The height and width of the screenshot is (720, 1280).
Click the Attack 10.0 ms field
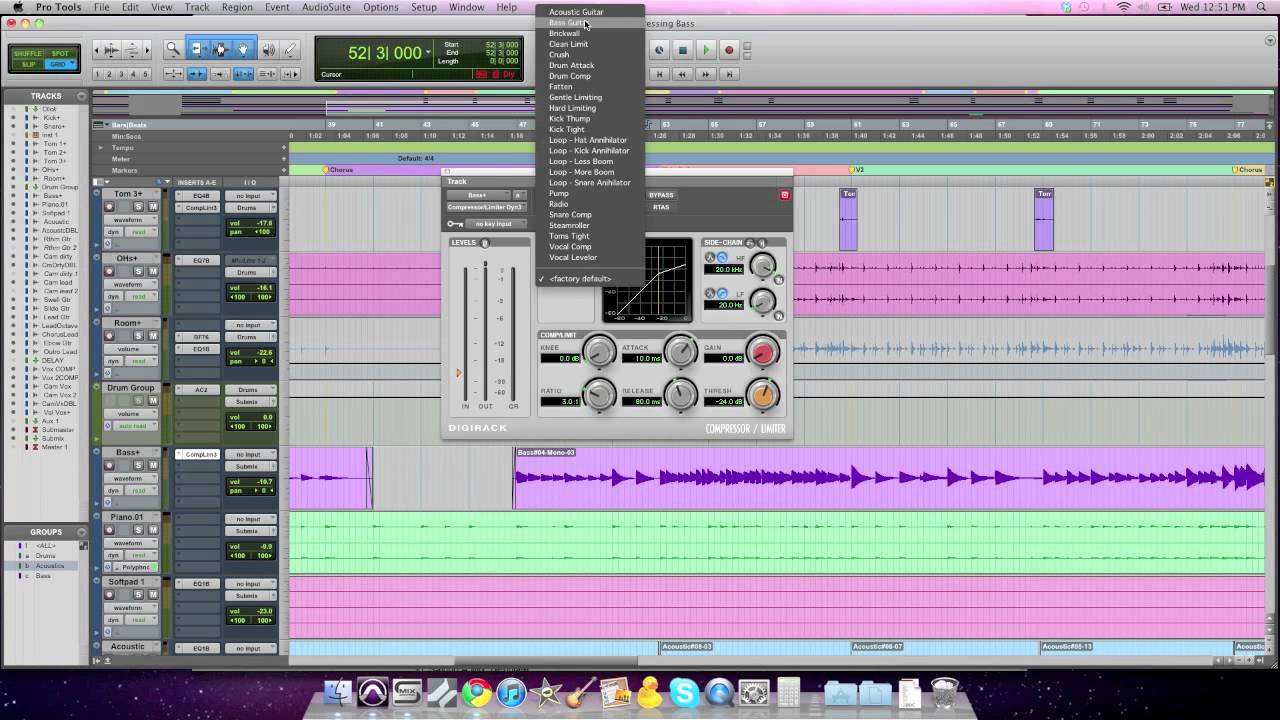tap(641, 357)
